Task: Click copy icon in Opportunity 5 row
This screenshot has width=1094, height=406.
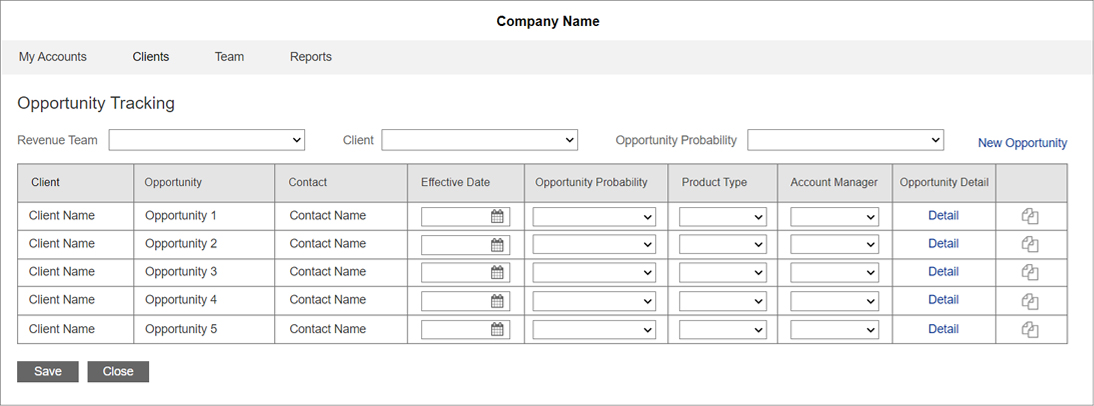Action: pyautogui.click(x=1030, y=329)
